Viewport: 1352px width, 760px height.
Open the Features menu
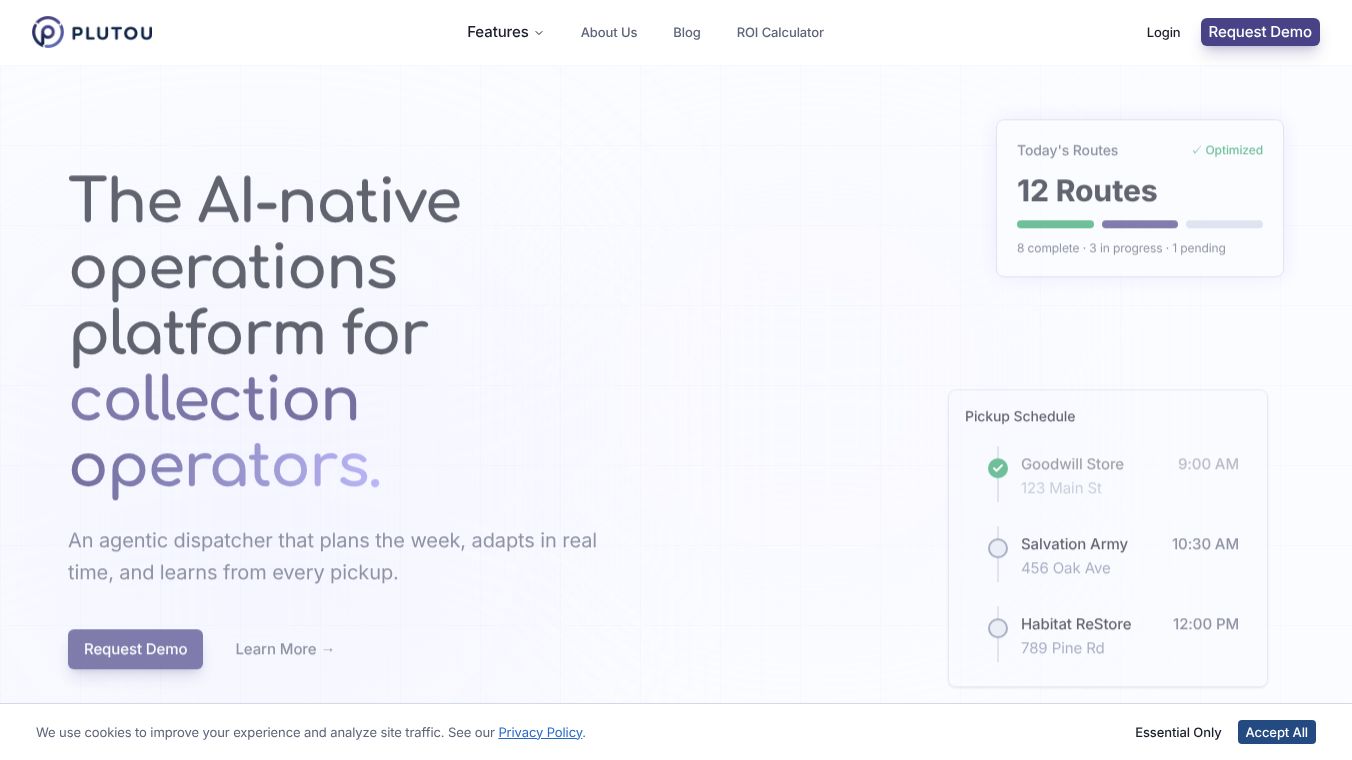point(505,32)
